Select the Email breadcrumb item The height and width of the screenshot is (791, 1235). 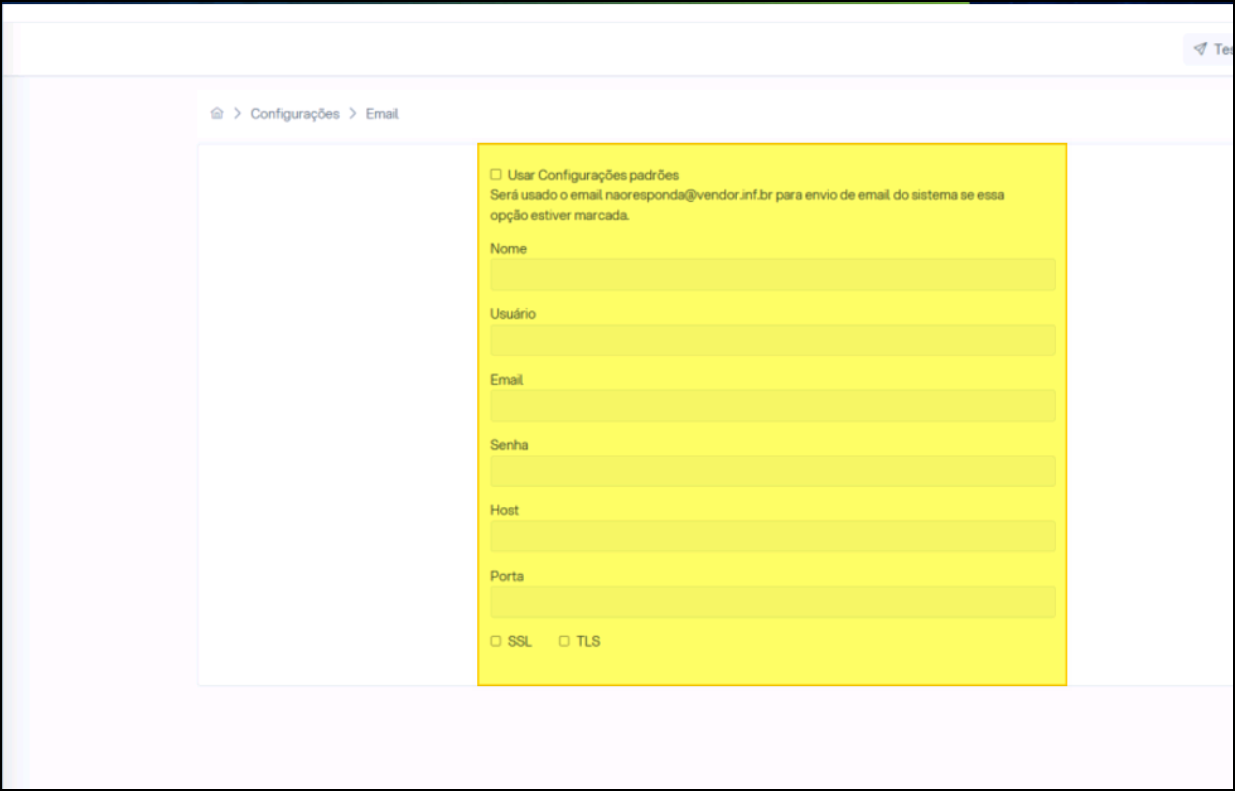tap(382, 114)
